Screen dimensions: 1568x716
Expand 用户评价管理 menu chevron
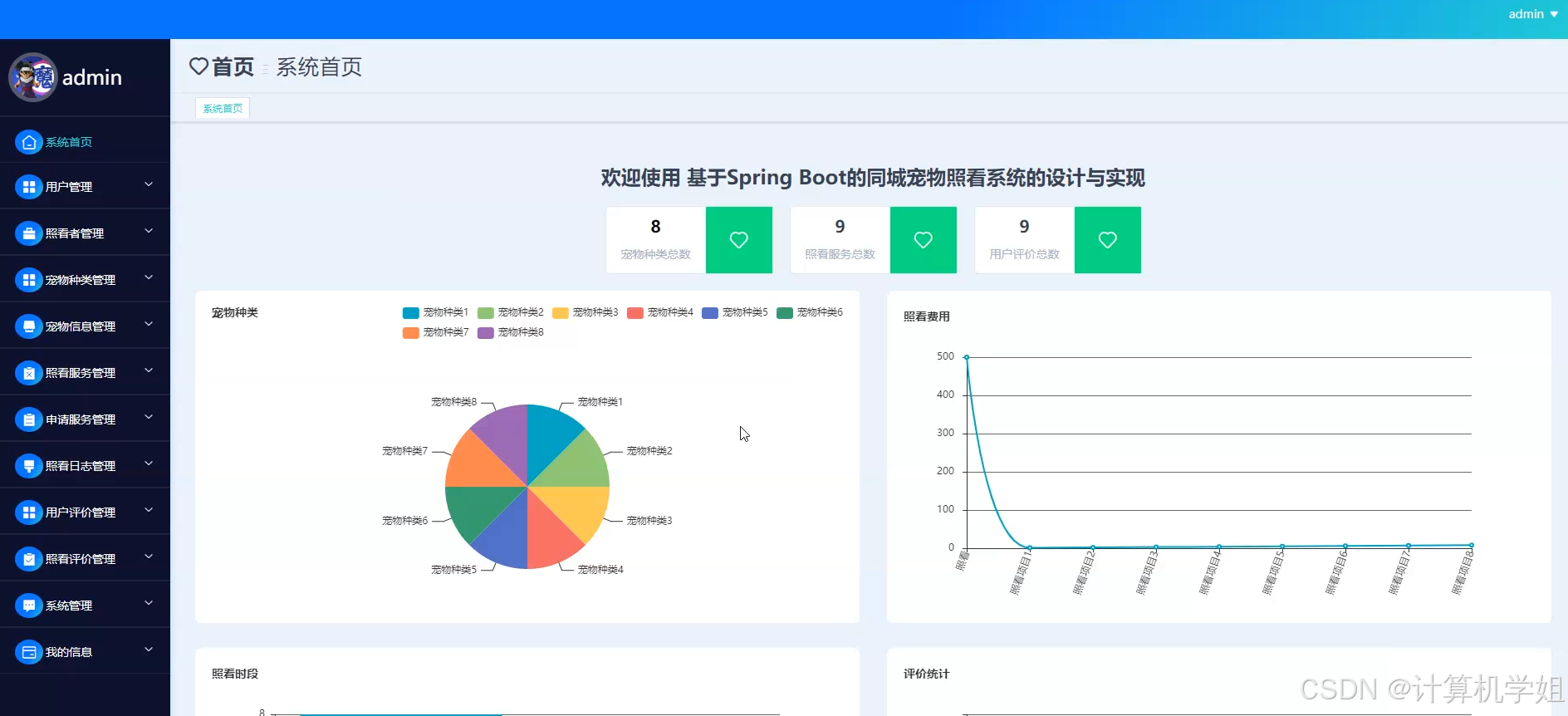(x=149, y=510)
